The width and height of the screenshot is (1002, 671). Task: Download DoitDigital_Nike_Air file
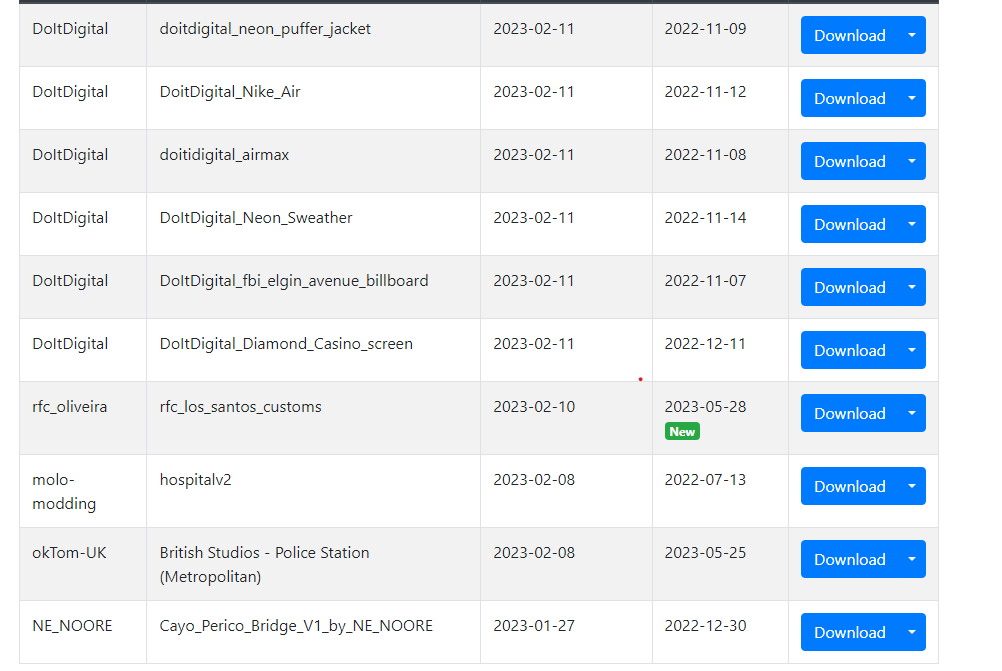[x=849, y=98]
